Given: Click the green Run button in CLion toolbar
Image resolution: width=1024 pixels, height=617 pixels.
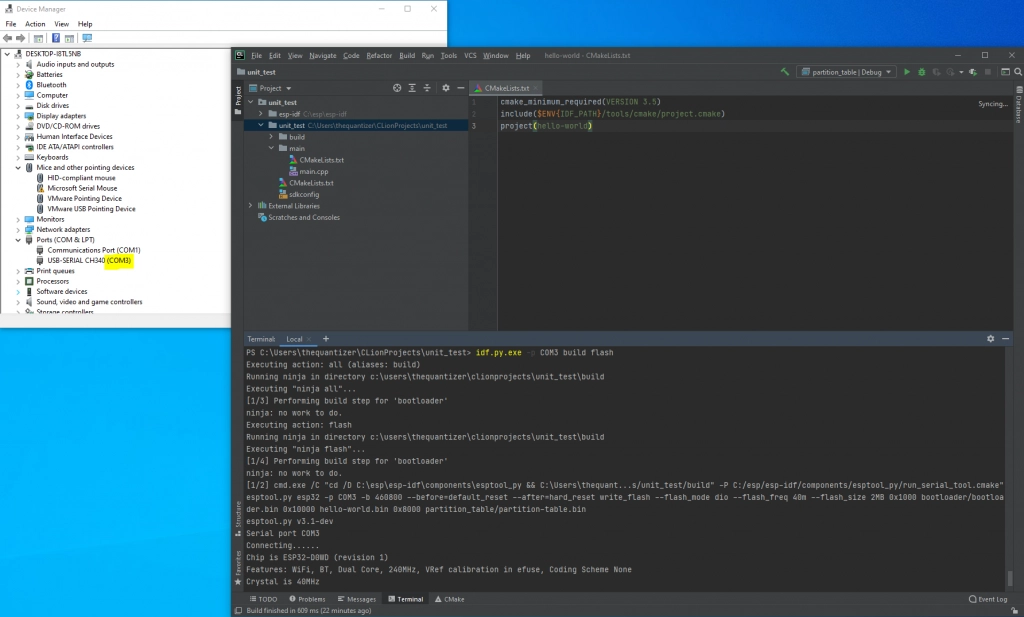Looking at the screenshot, I should tap(907, 72).
